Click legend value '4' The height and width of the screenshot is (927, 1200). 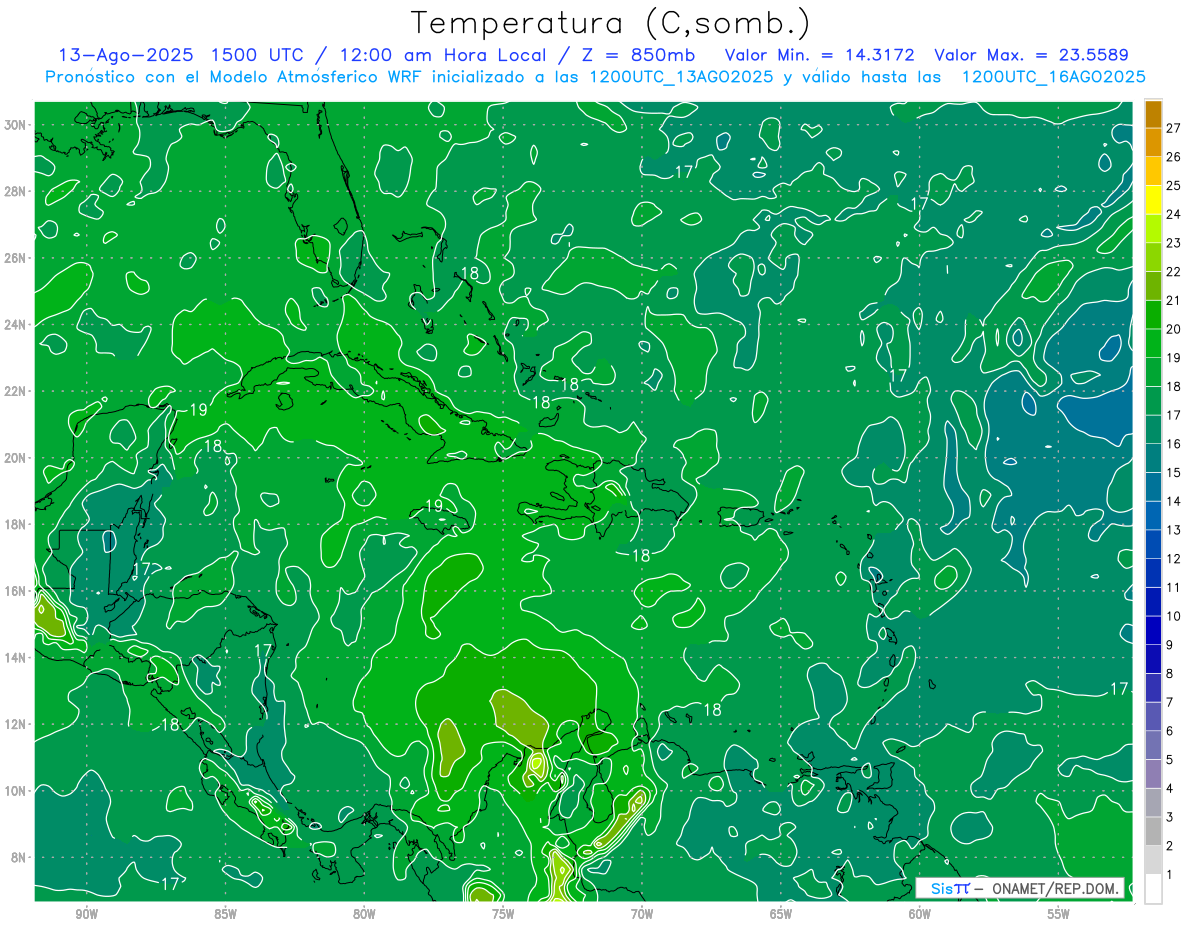(x=1170, y=789)
